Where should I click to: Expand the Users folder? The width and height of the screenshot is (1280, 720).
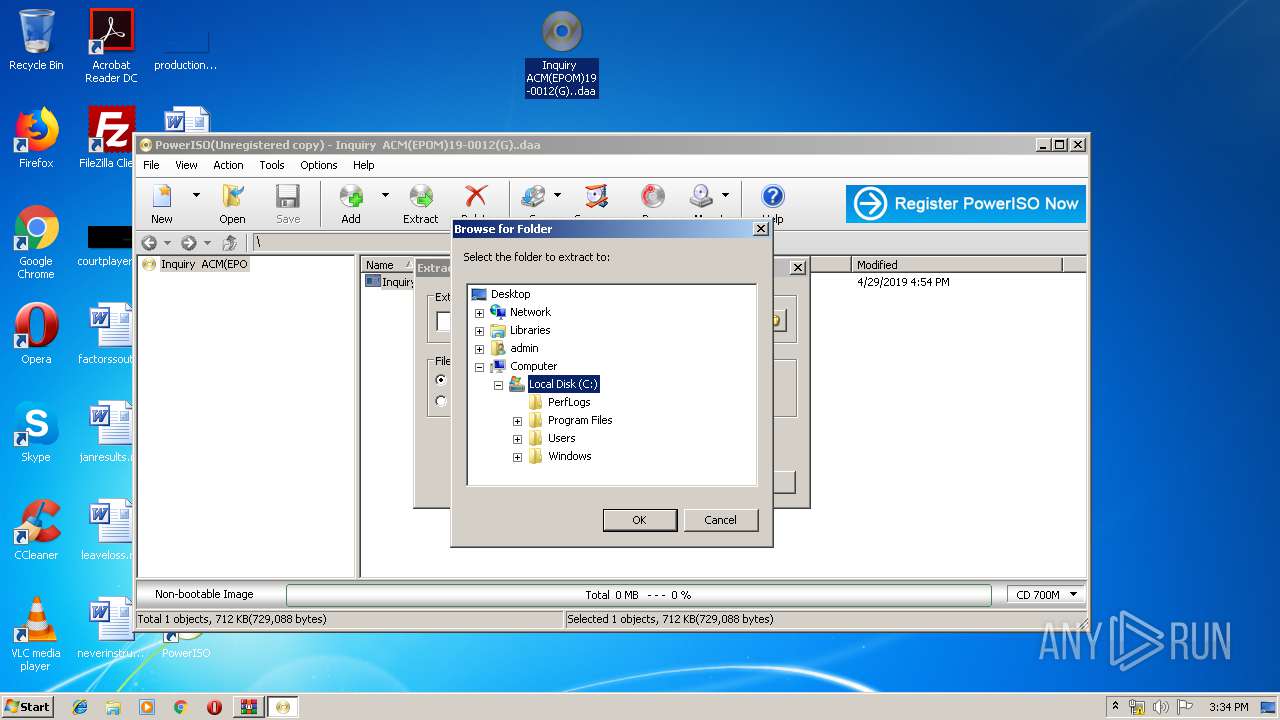517,438
